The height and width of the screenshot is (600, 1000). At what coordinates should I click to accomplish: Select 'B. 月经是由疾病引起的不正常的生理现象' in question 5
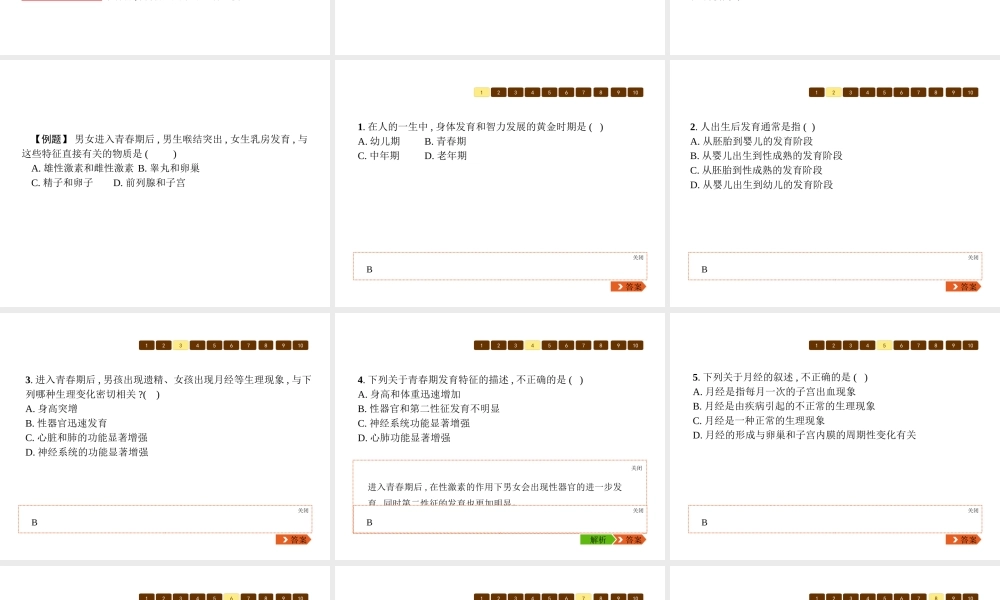coord(784,406)
